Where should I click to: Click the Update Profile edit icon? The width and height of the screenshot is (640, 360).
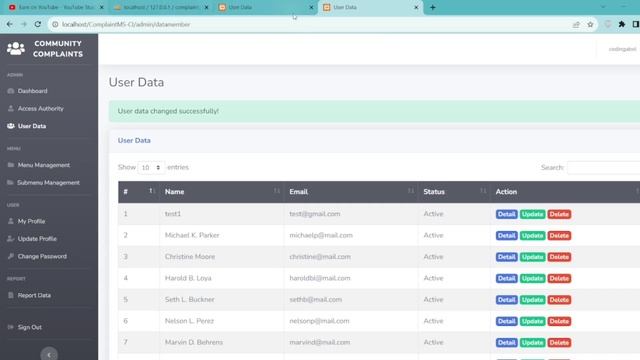(x=11, y=239)
